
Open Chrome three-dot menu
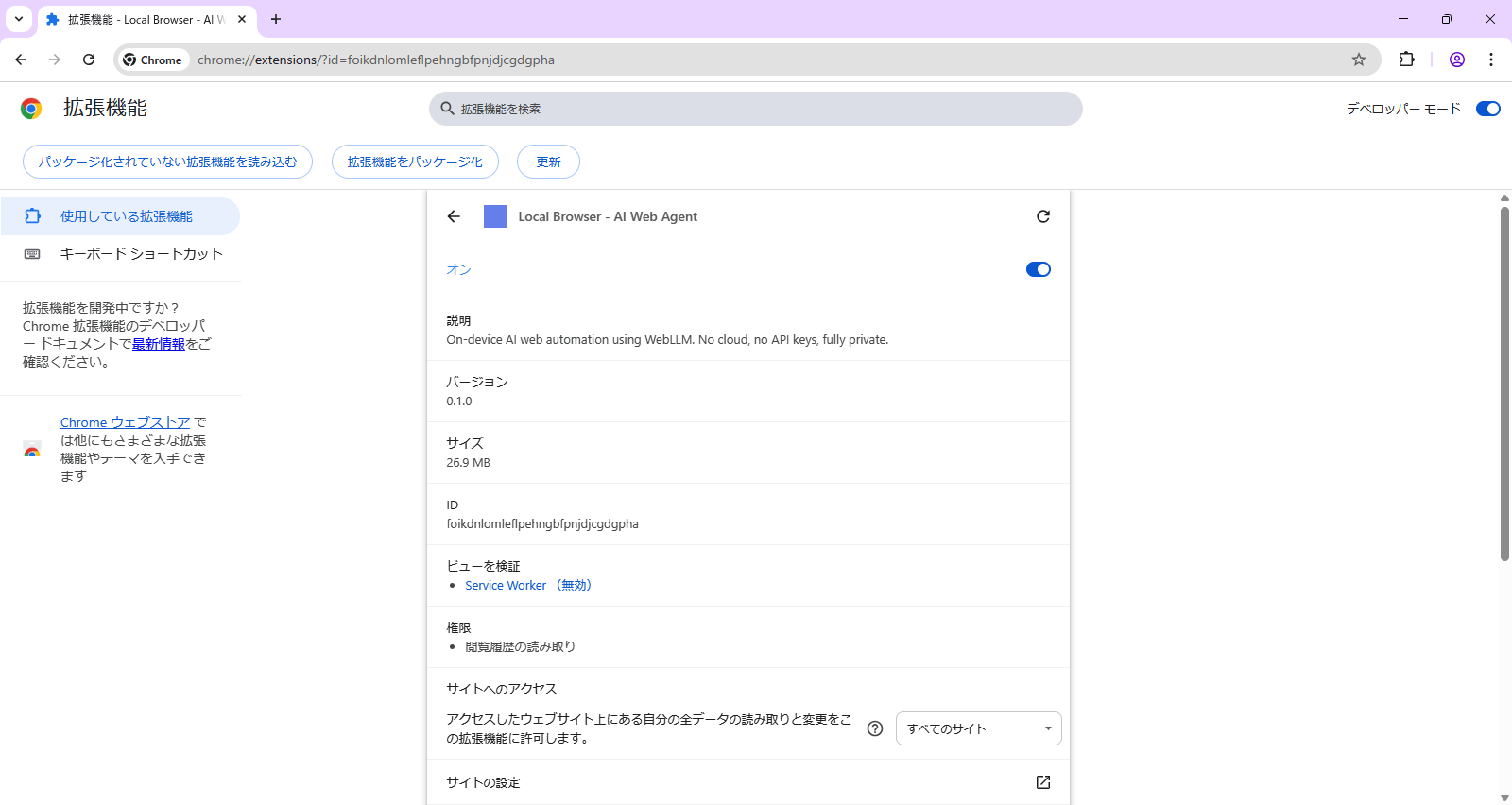[x=1491, y=60]
